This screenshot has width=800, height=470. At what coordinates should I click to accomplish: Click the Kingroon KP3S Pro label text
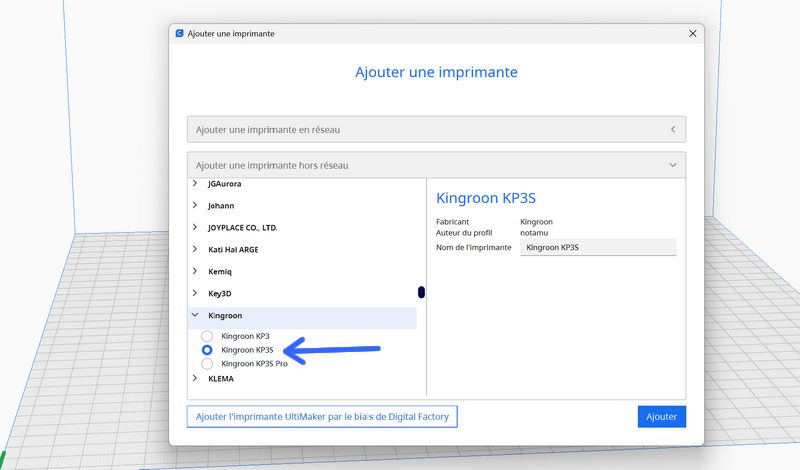click(254, 363)
